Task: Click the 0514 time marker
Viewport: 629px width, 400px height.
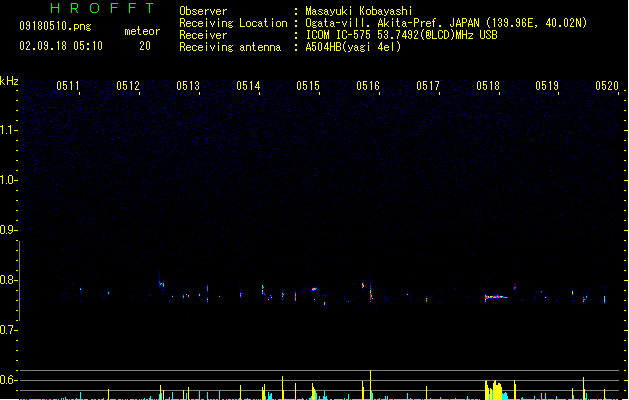Action: [x=248, y=86]
